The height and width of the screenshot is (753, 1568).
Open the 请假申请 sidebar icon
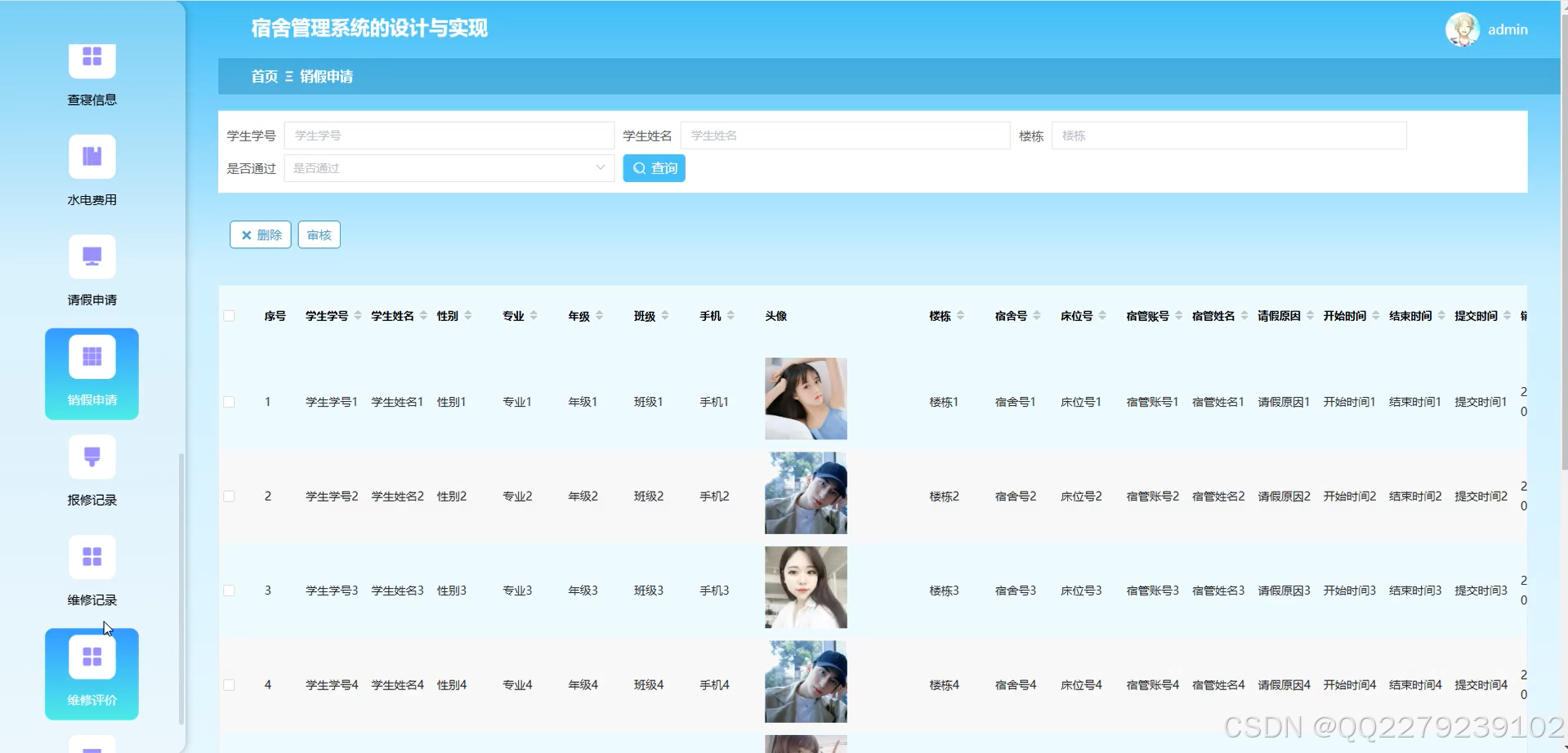92,256
